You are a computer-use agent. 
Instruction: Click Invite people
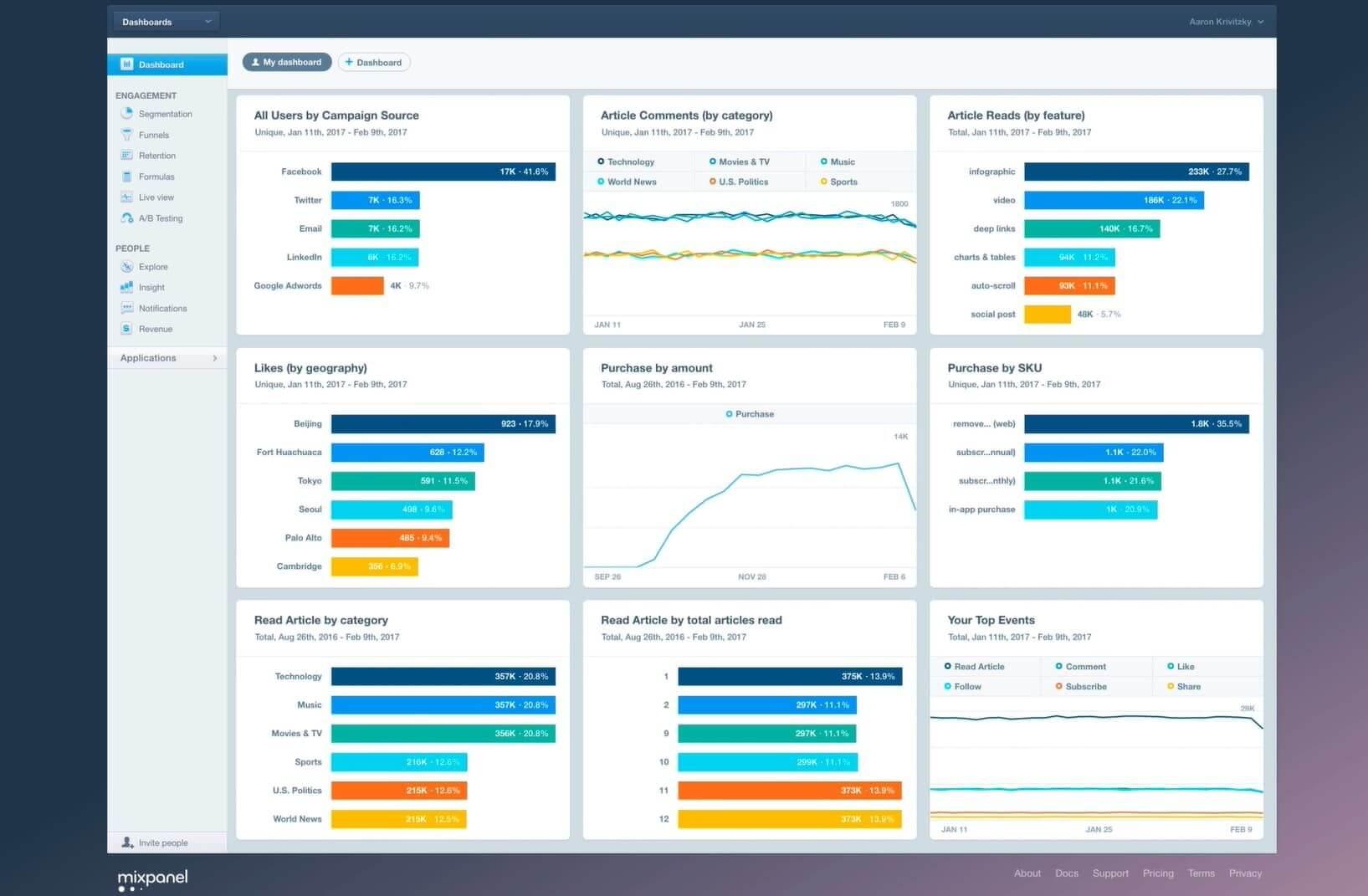[x=163, y=842]
